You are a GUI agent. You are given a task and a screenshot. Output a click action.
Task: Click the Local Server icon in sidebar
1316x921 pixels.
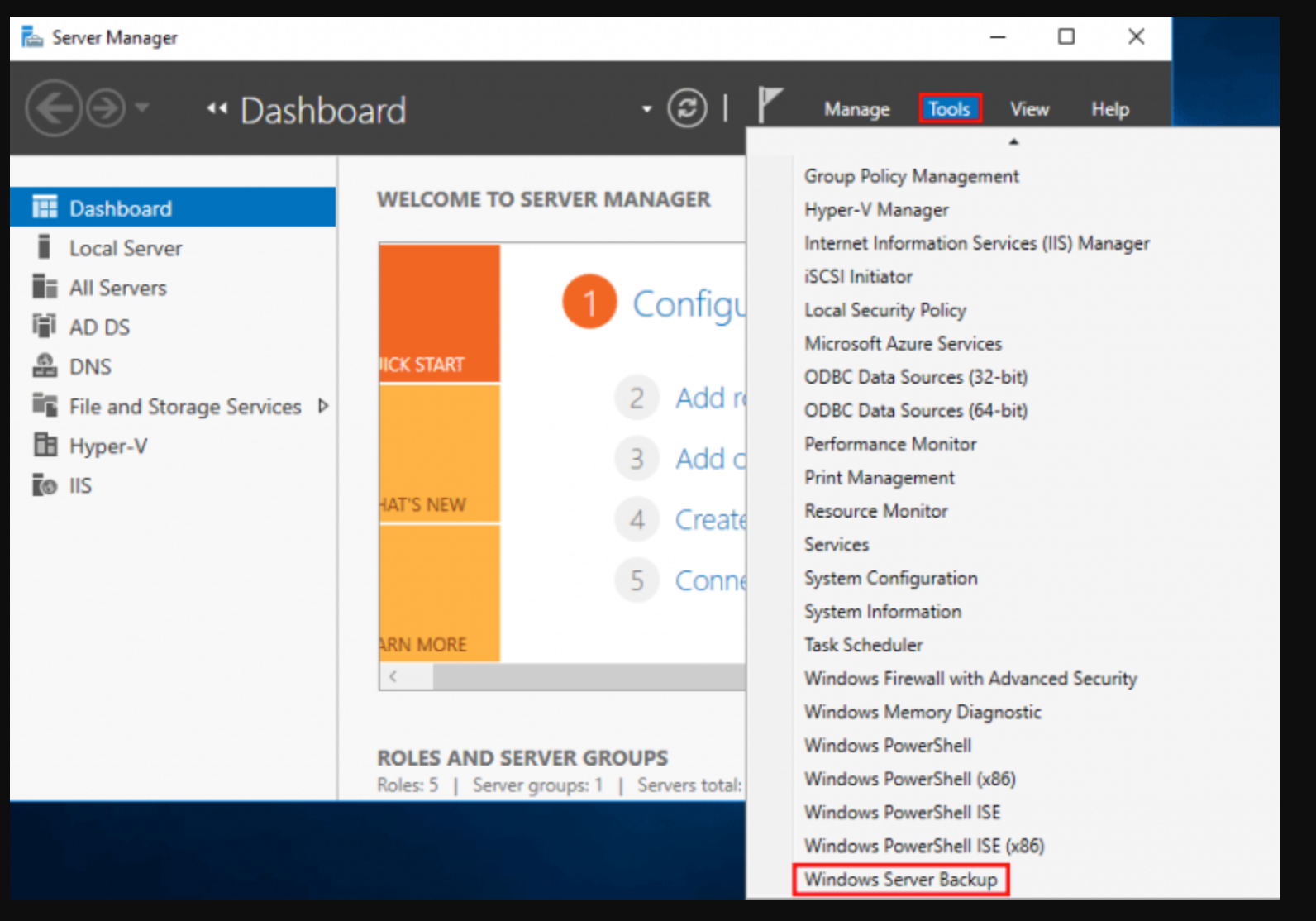[45, 247]
